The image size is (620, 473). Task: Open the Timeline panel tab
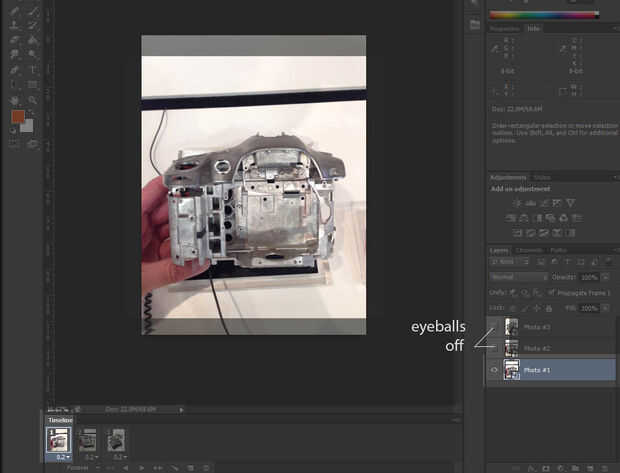60,420
